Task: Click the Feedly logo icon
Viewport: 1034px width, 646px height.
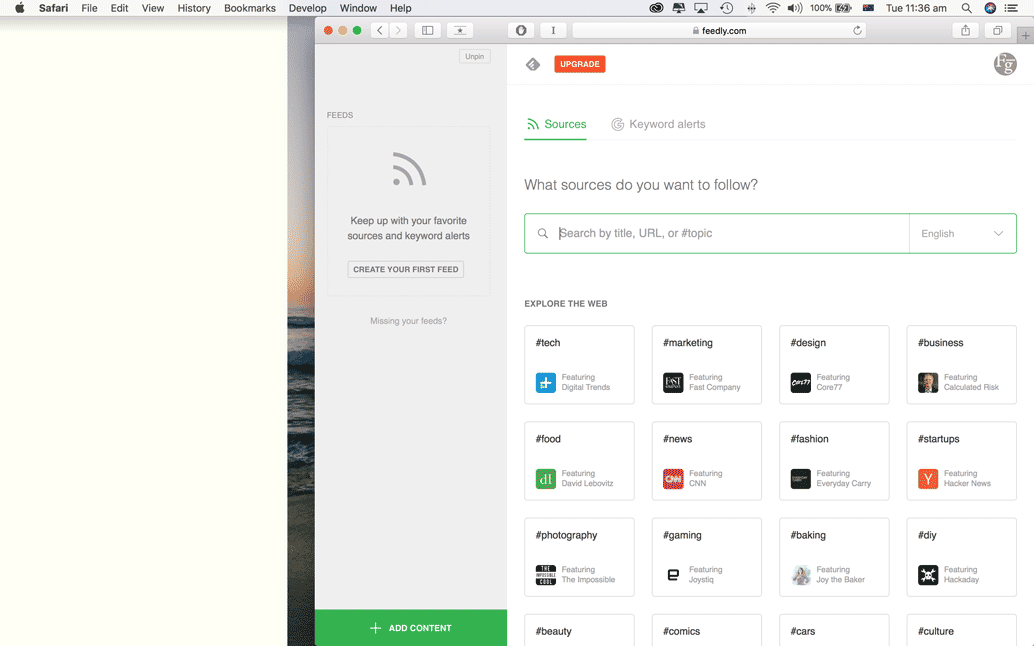Action: click(533, 64)
